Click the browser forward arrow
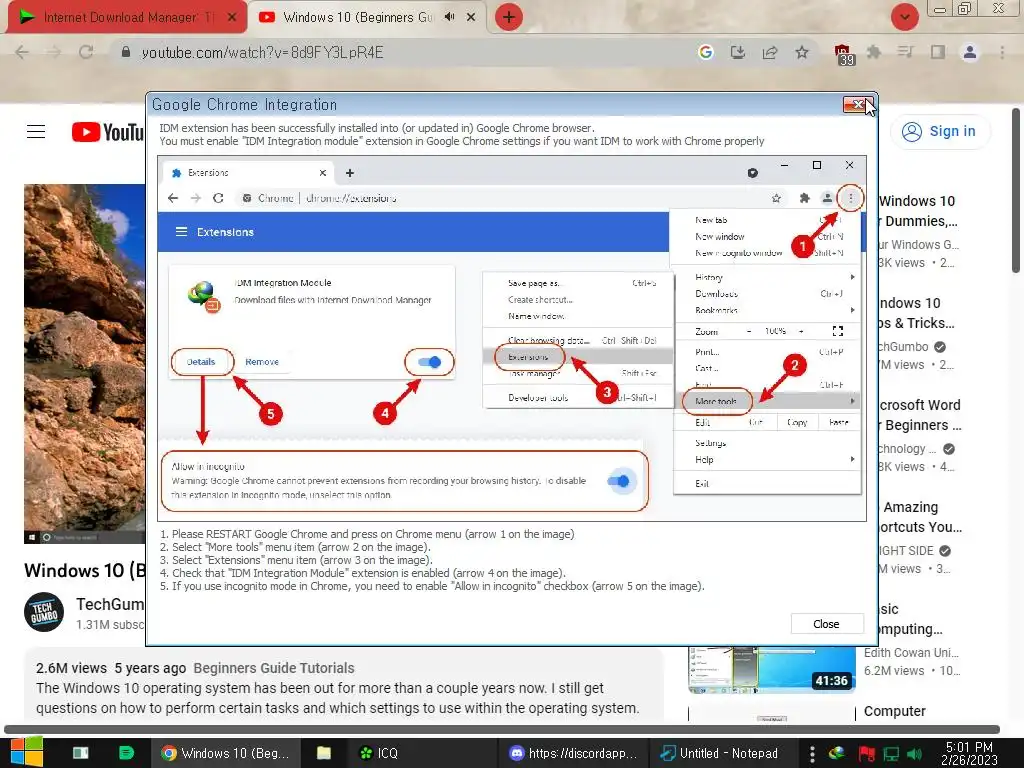The height and width of the screenshot is (768, 1024). point(54,53)
